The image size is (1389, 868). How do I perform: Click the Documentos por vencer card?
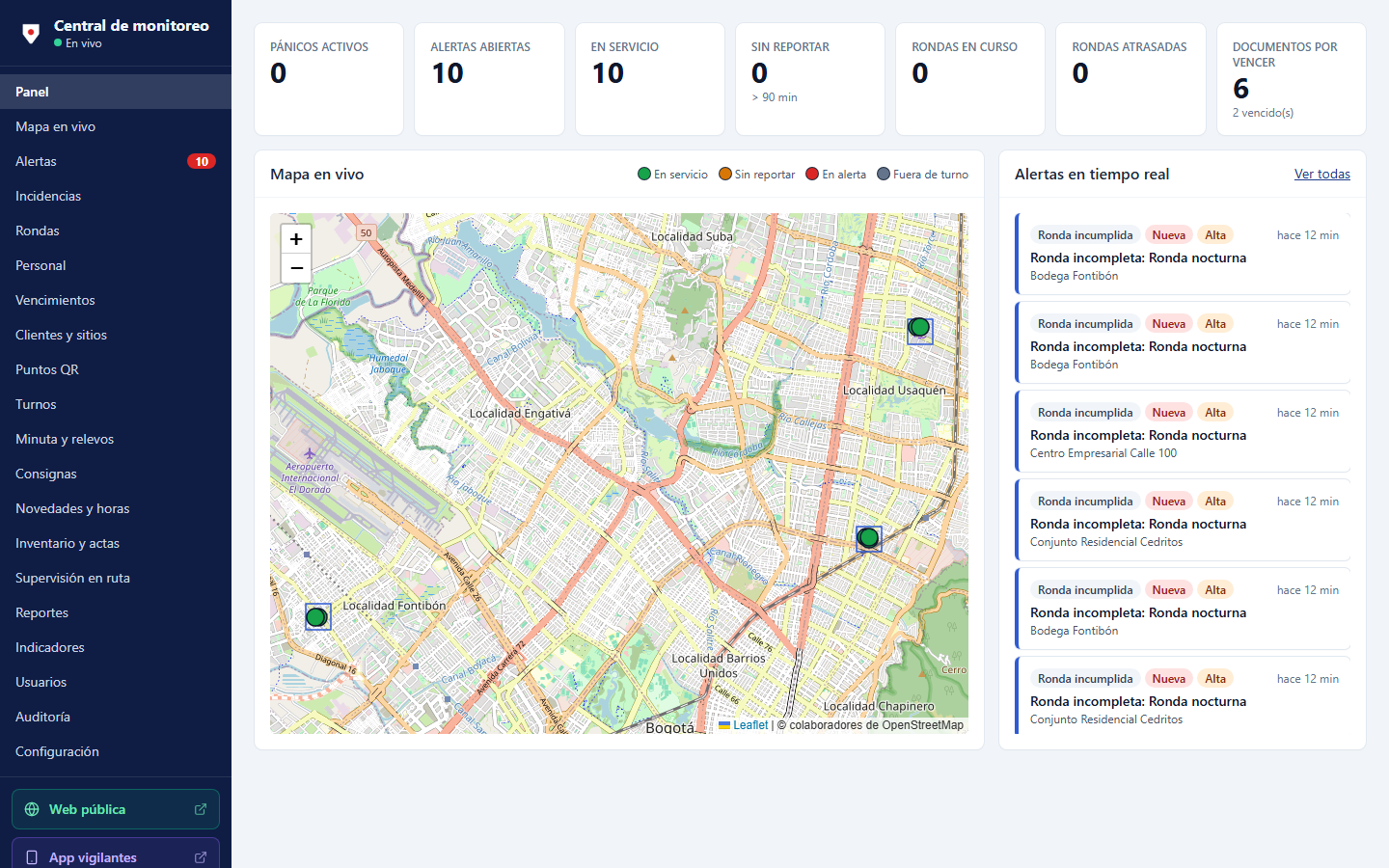(1291, 79)
